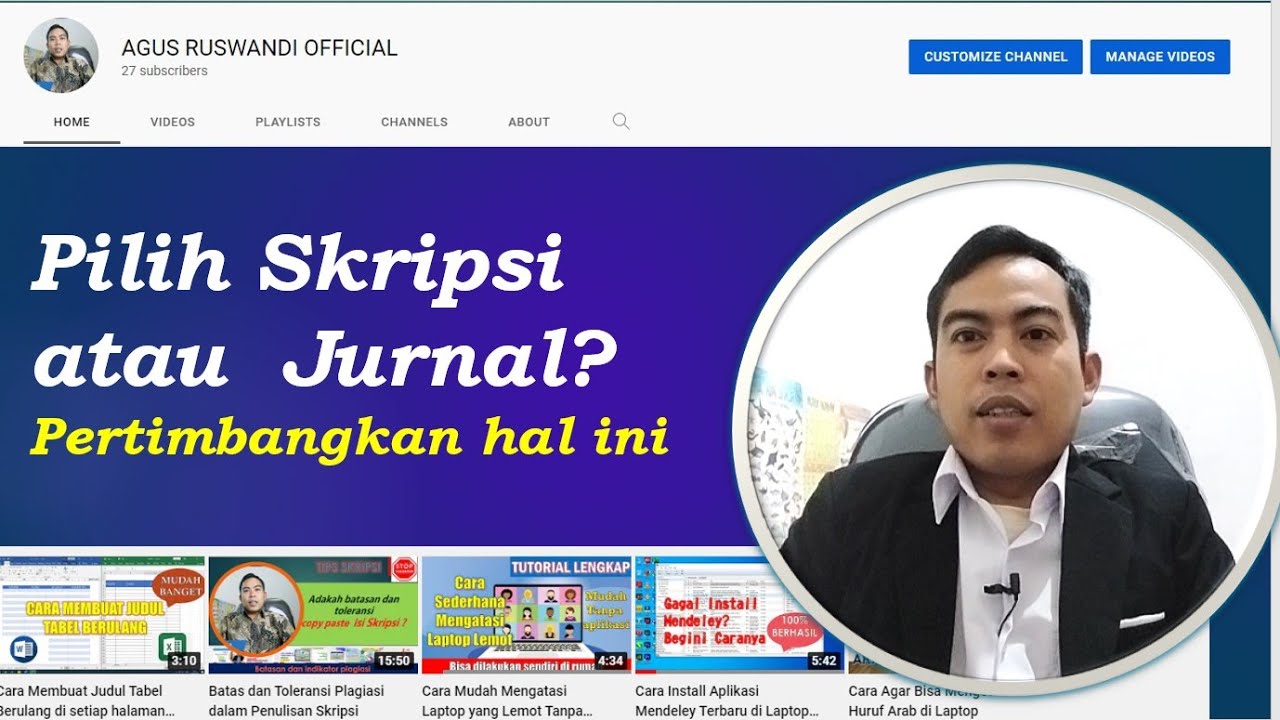1280x720 pixels.
Task: Open the Plagiasi Skripsi video thumbnail
Action: tap(313, 615)
